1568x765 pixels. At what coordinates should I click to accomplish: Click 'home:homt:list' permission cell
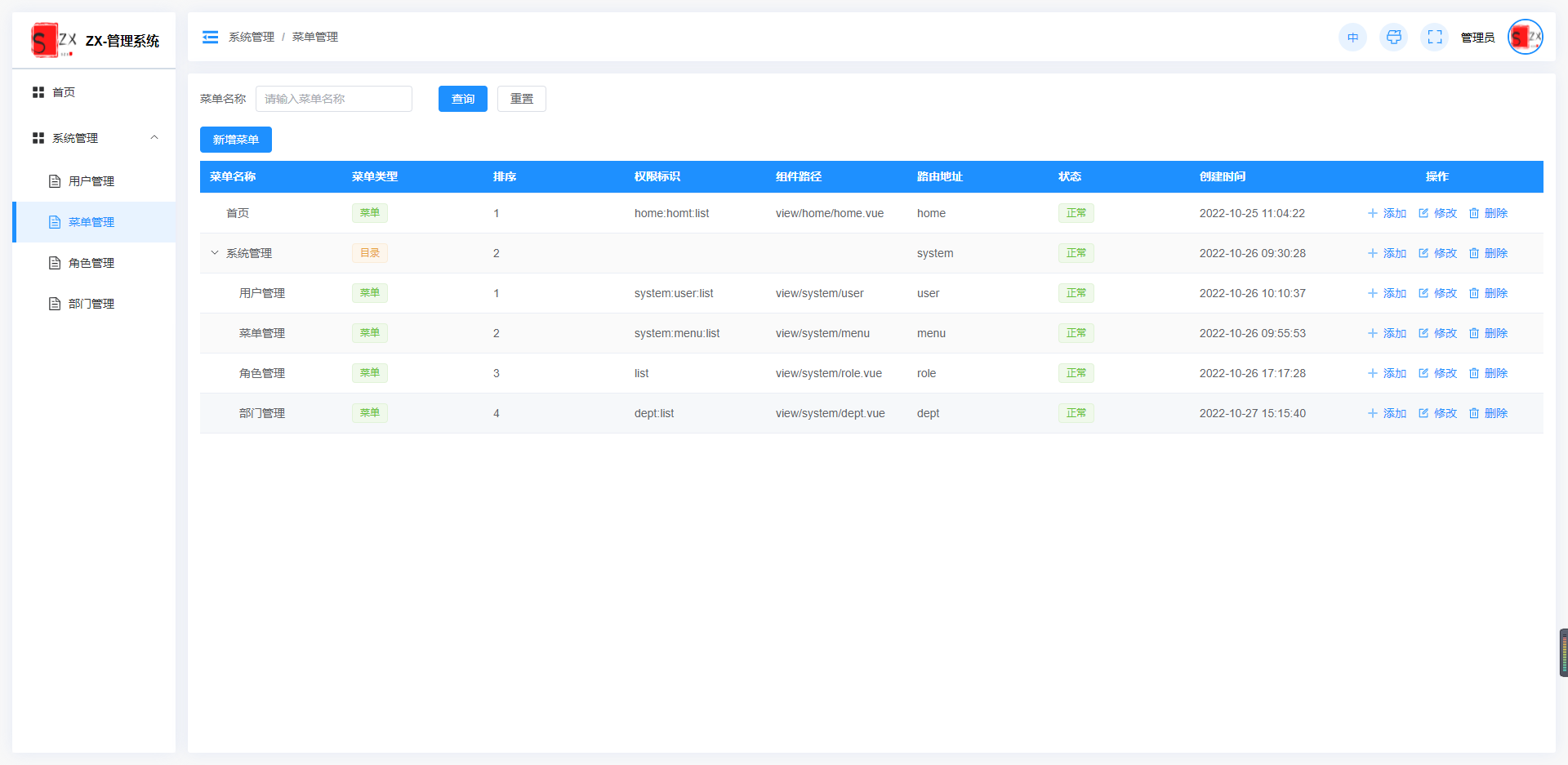pyautogui.click(x=671, y=213)
